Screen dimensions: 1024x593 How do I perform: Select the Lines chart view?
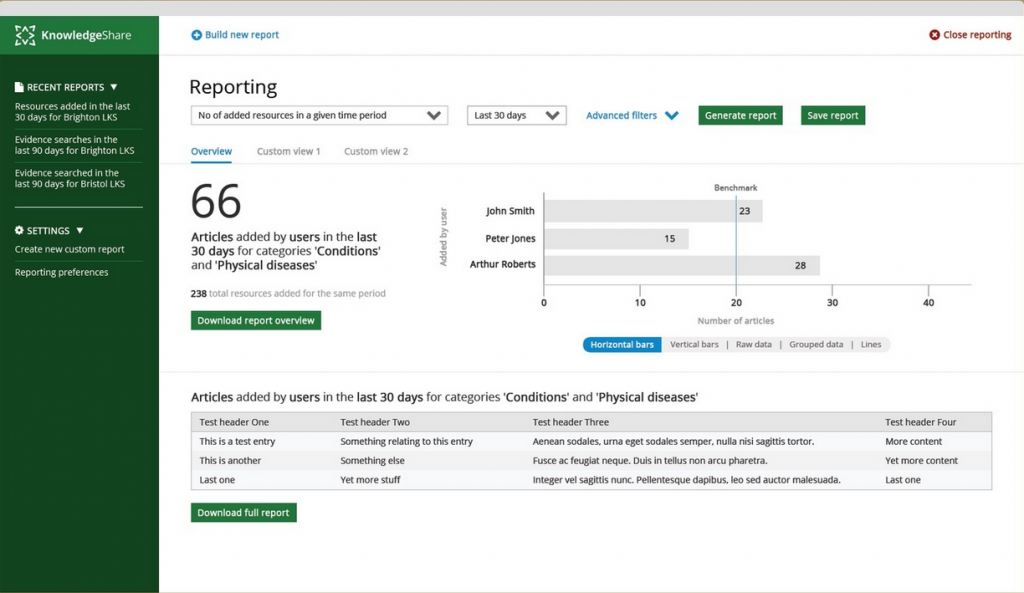click(x=870, y=344)
